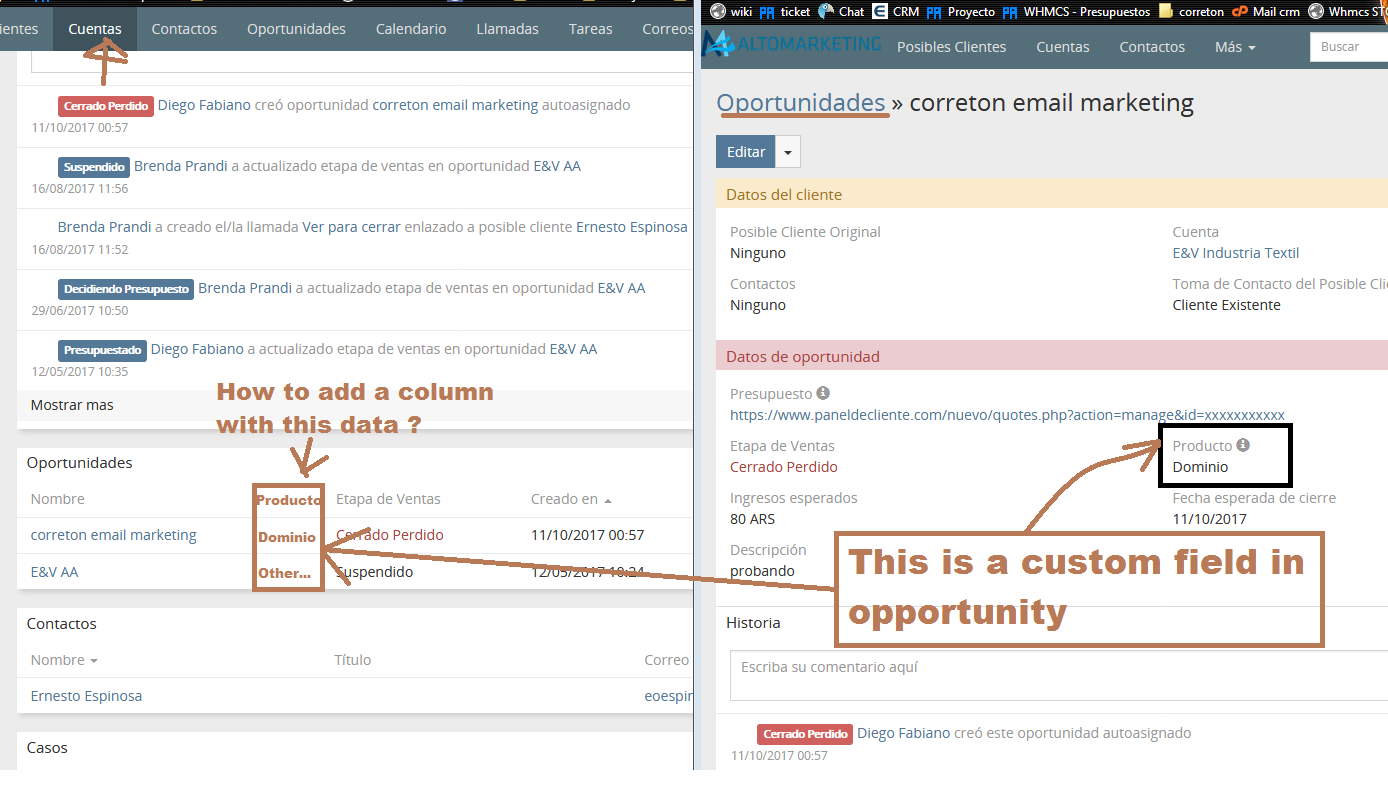Image resolution: width=1388 pixels, height=802 pixels.
Task: Follow the Oportunidades breadcrumb link
Action: pos(801,102)
